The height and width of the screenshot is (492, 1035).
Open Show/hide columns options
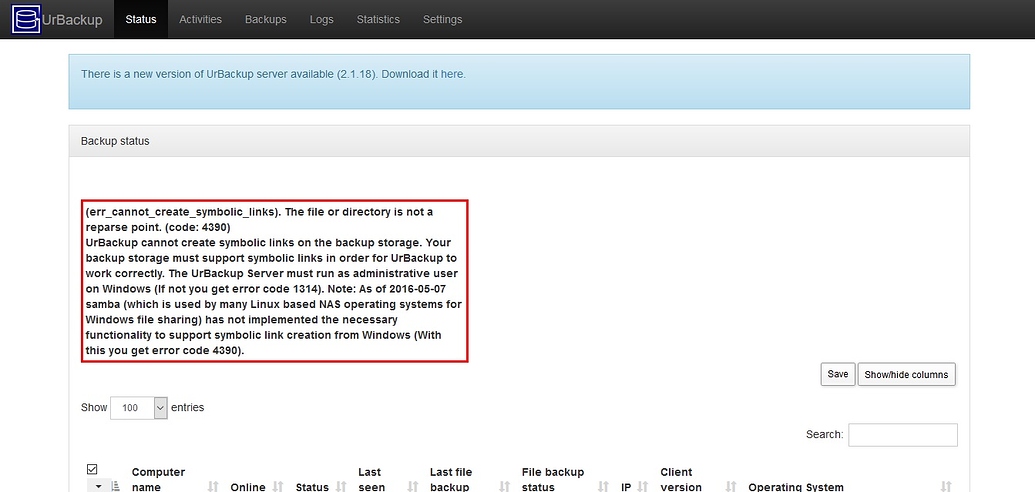coord(906,374)
